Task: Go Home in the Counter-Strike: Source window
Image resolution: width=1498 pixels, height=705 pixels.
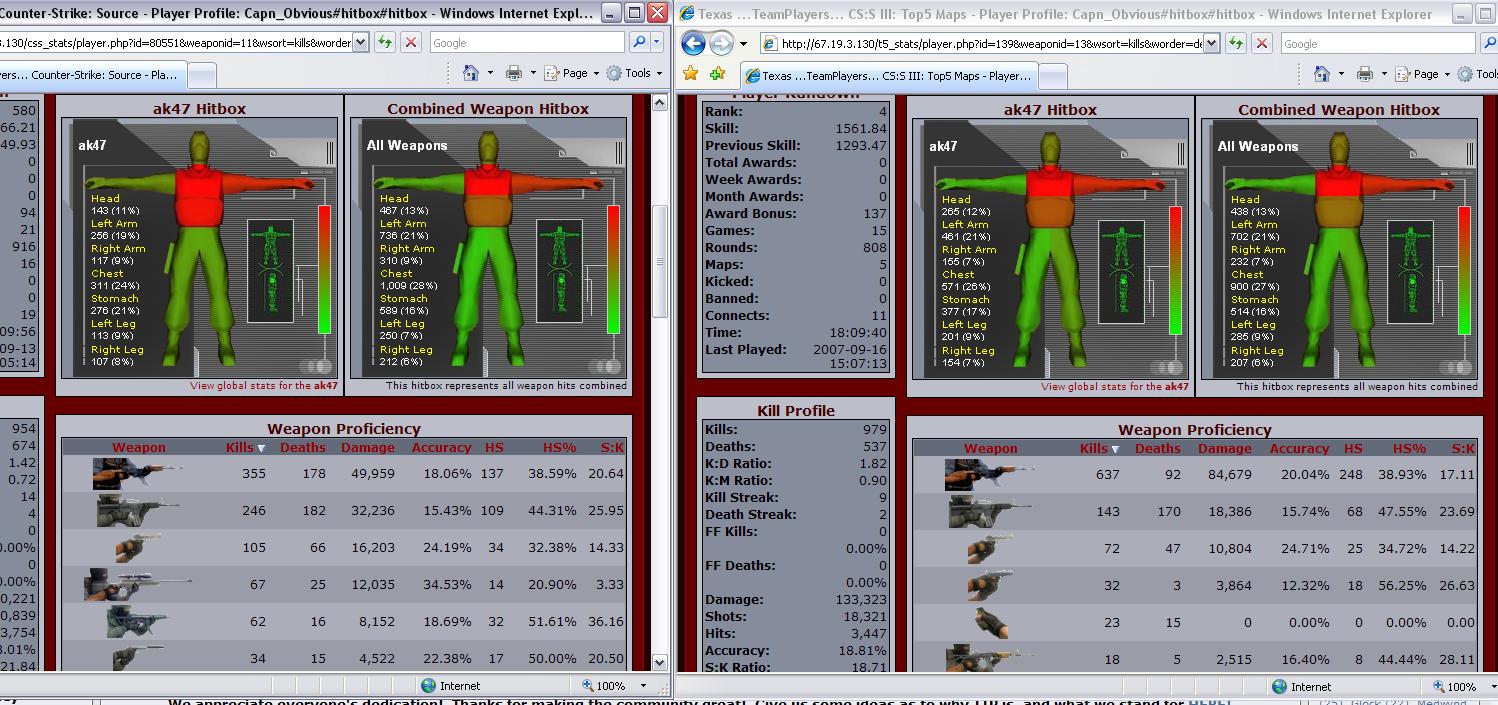Action: (x=471, y=73)
